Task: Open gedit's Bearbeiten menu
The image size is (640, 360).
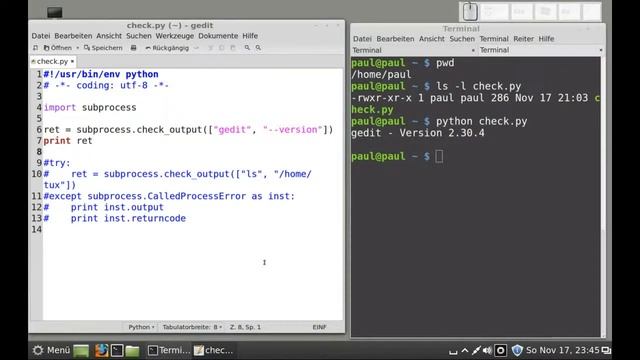Action: click(x=73, y=36)
